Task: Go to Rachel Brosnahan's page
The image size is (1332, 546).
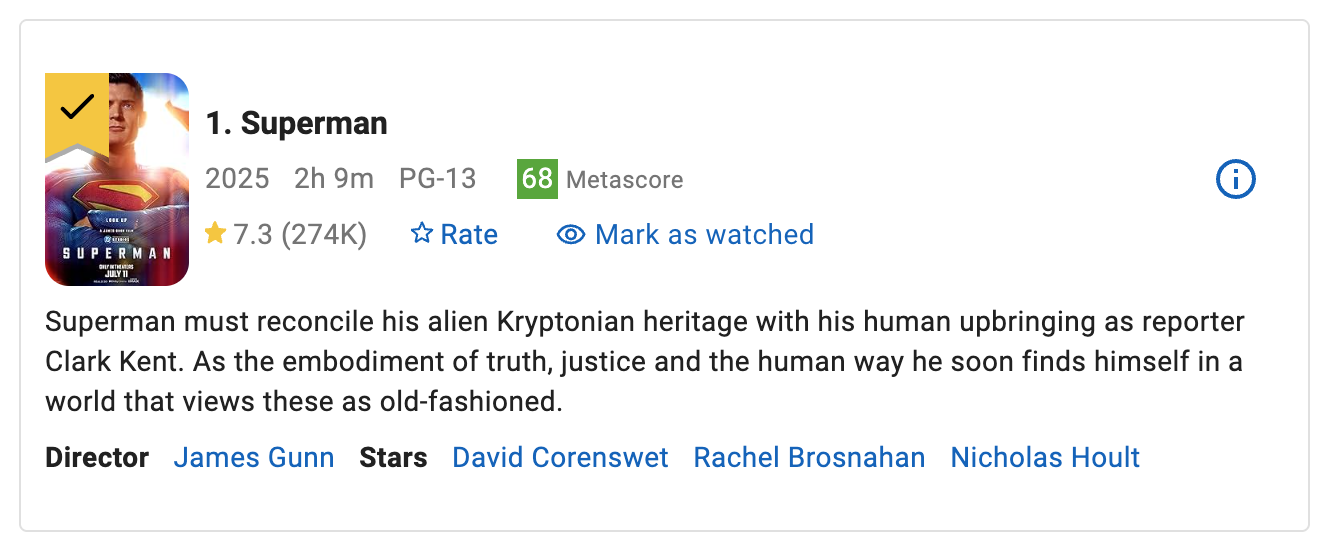Action: pyautogui.click(x=809, y=458)
